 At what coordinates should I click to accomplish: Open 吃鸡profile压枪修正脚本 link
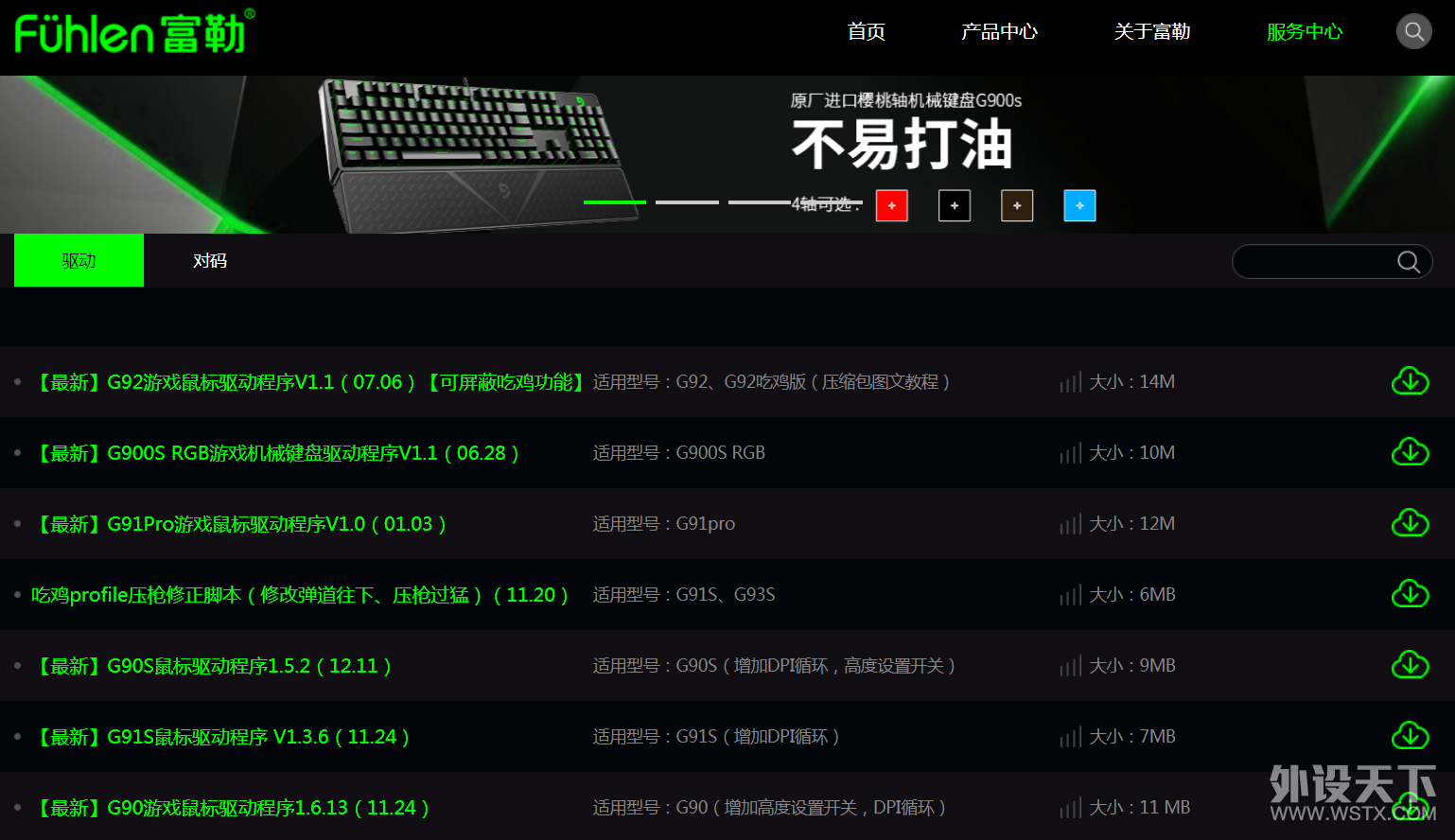click(300, 595)
